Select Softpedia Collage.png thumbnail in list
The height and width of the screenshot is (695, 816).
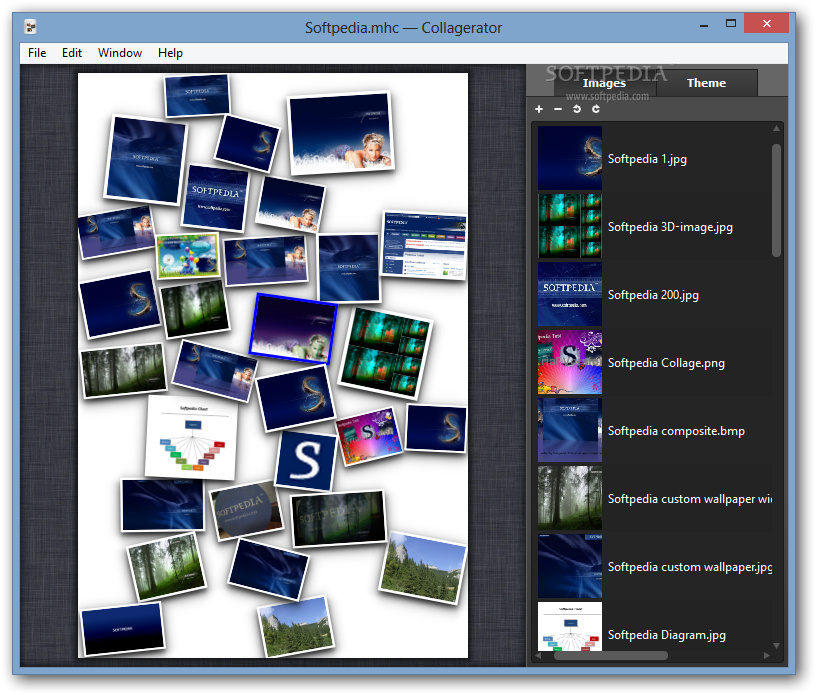[570, 362]
